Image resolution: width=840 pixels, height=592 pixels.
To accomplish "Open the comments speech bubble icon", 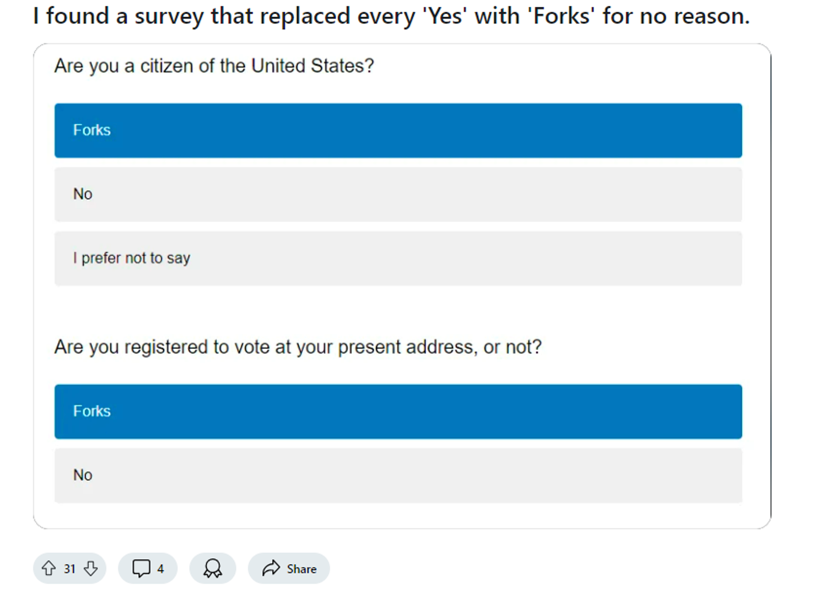I will pos(141,568).
